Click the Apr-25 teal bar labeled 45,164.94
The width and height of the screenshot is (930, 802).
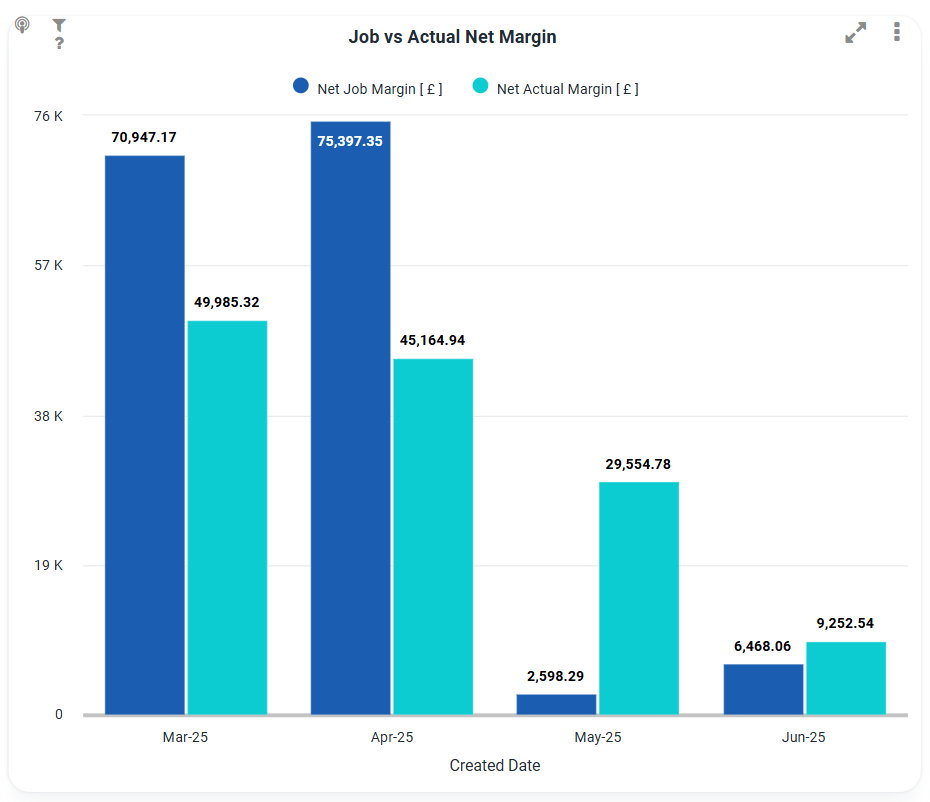tap(433, 536)
